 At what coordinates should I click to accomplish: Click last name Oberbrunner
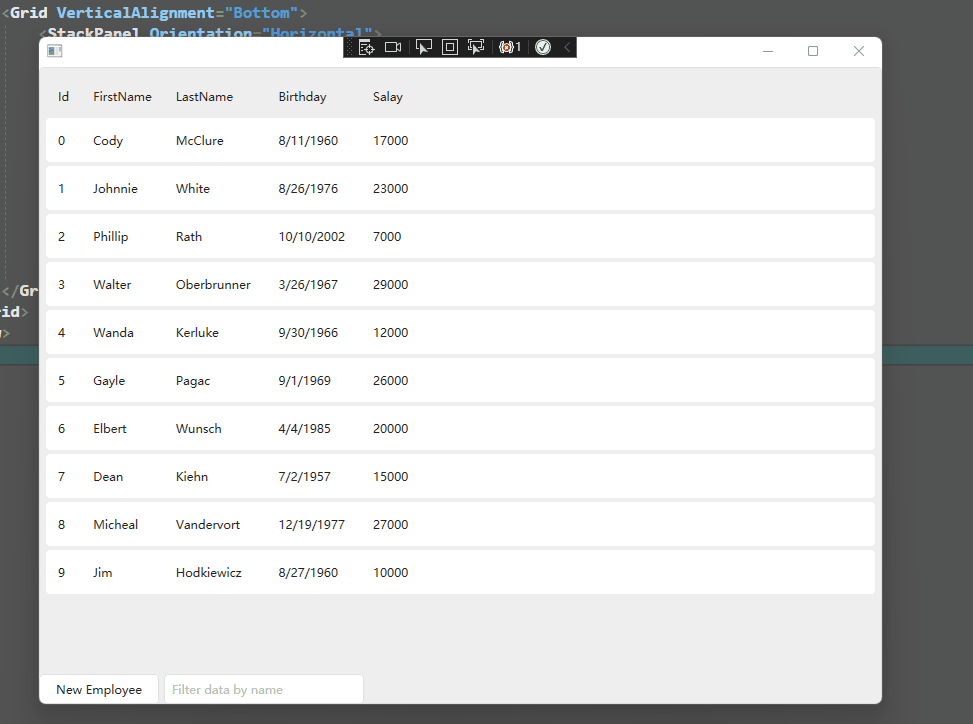point(213,285)
